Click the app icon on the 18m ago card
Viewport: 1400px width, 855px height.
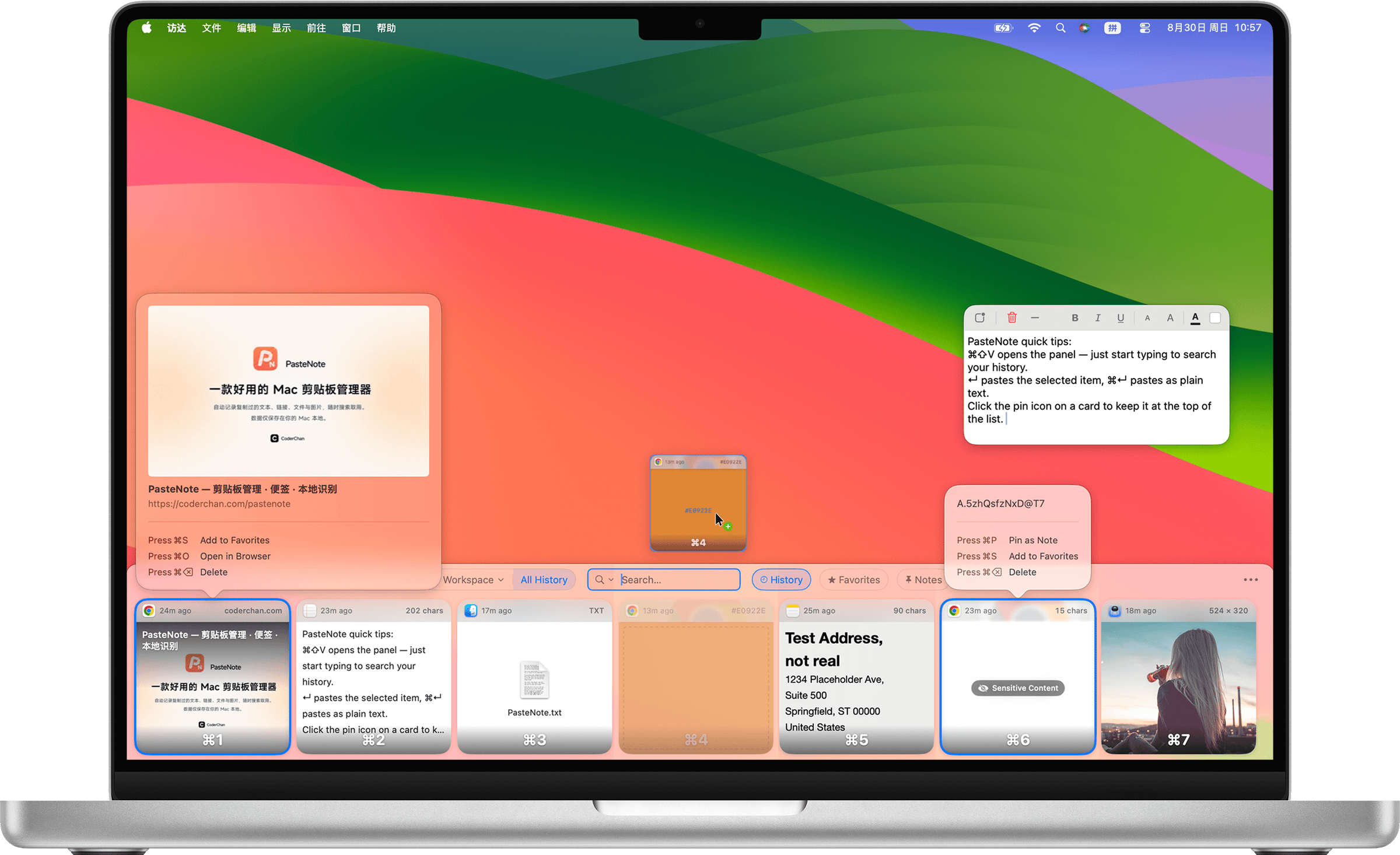point(1115,611)
